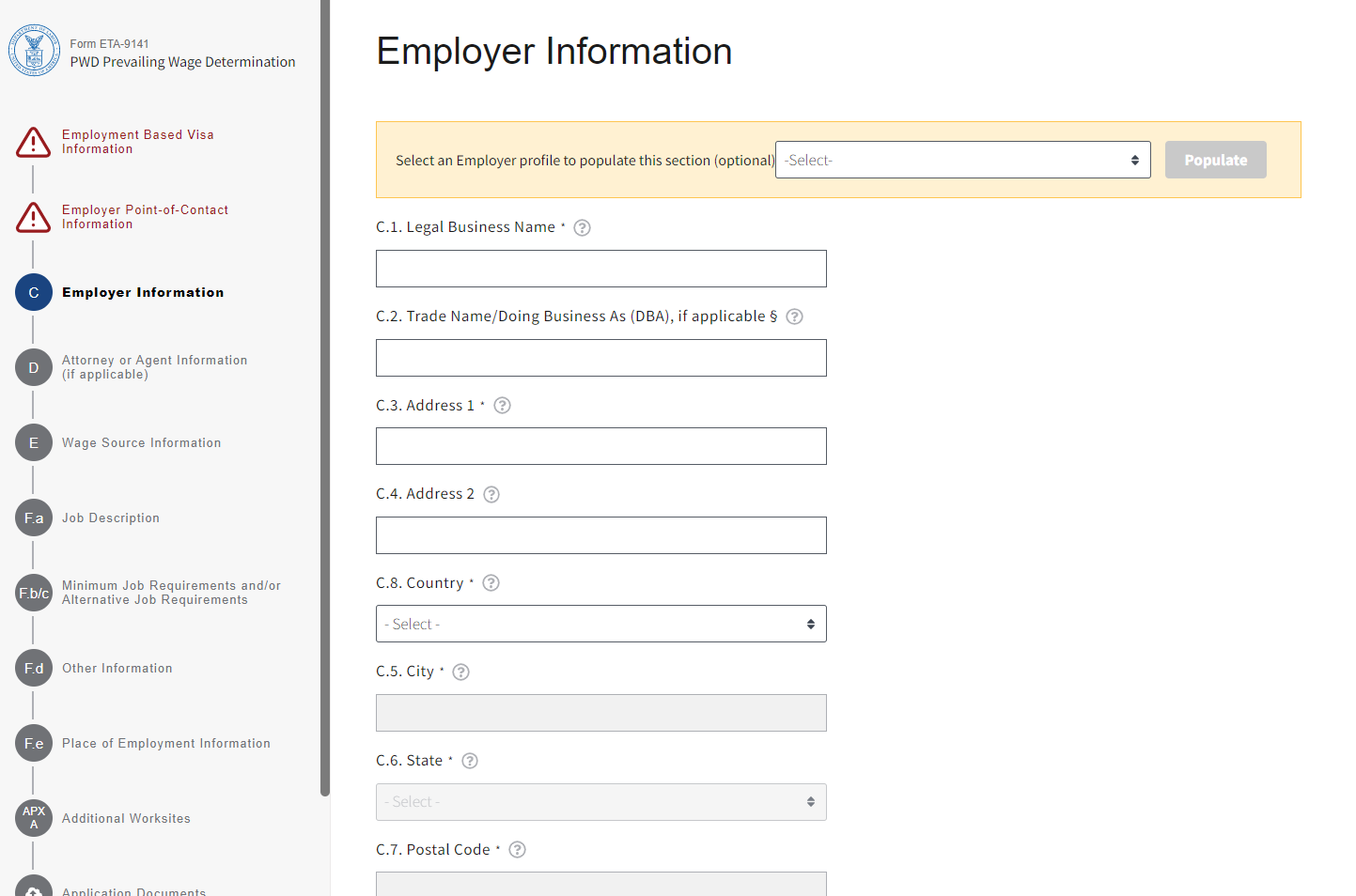Click the Country field help icon

491,583
